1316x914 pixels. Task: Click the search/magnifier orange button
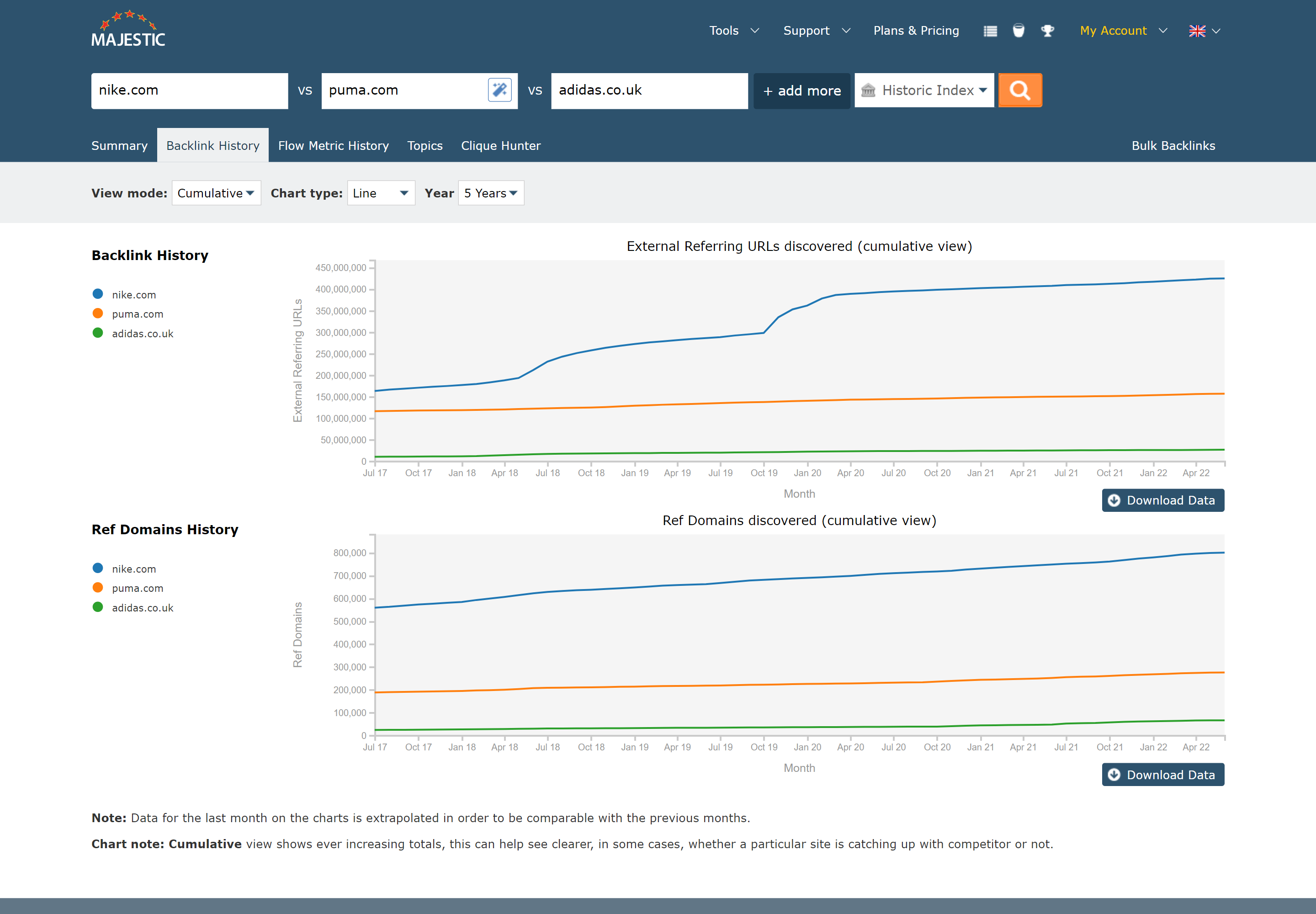(1019, 90)
